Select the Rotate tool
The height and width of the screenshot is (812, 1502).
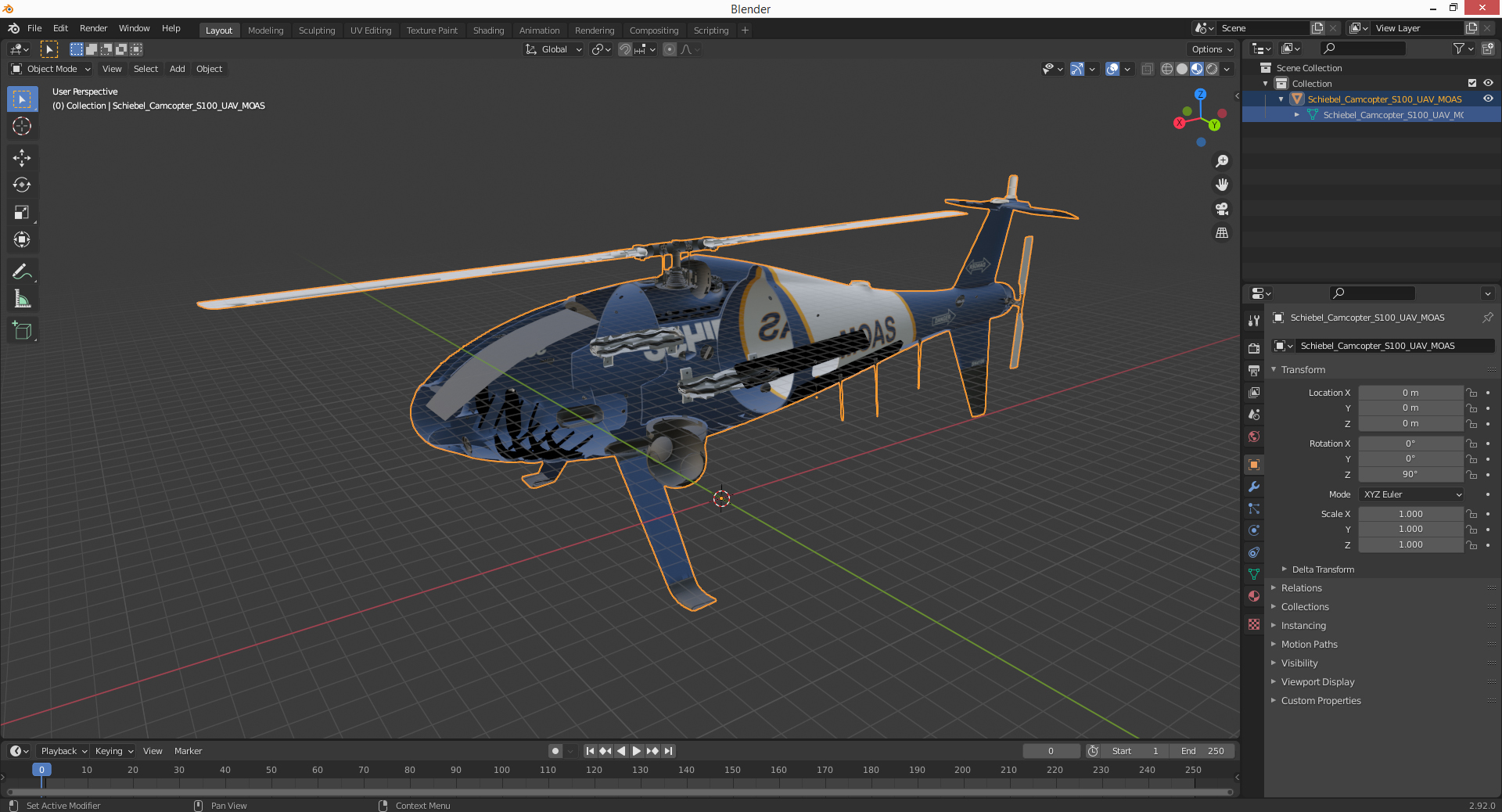coord(22,185)
